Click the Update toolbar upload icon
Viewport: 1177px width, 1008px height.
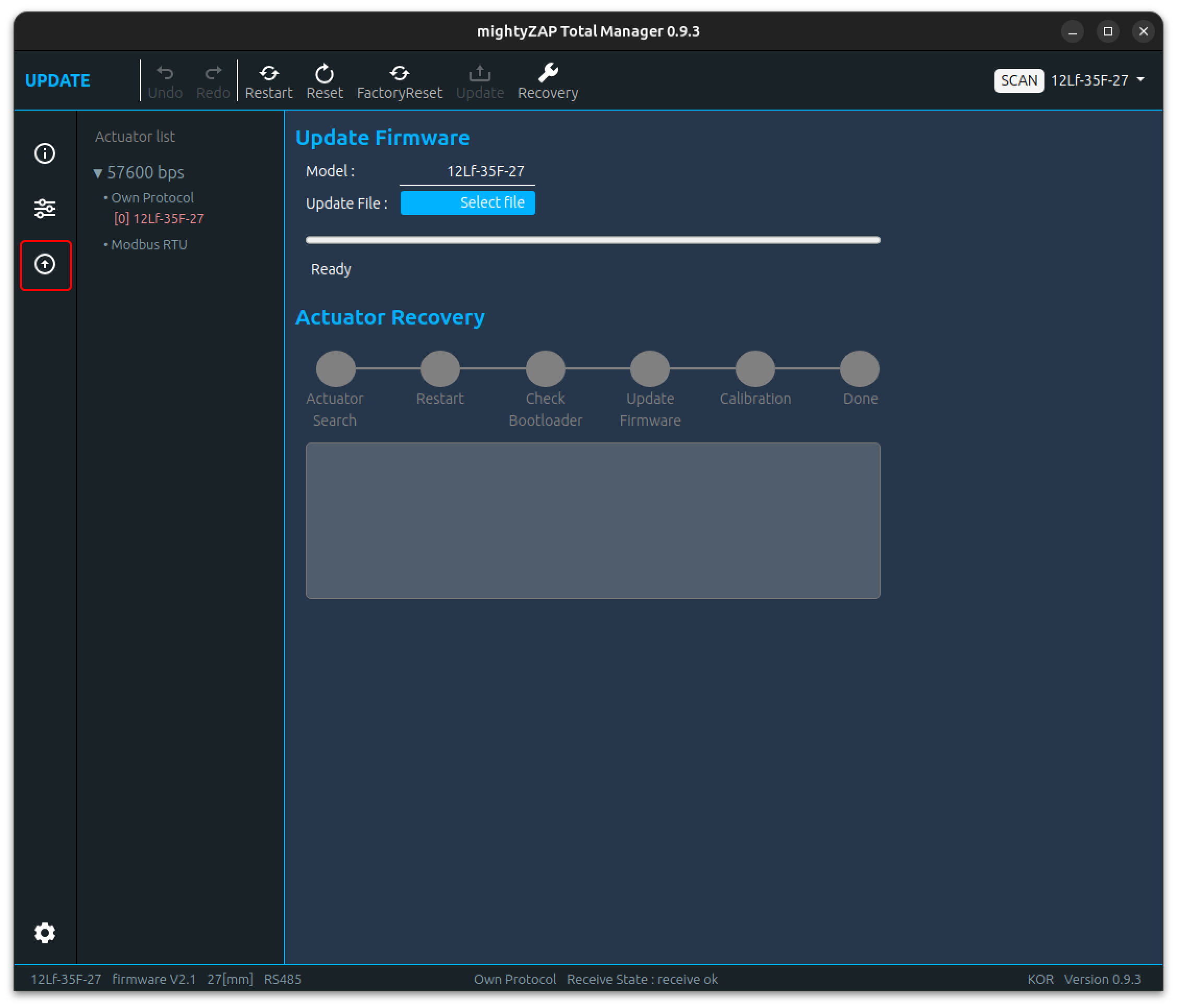480,73
